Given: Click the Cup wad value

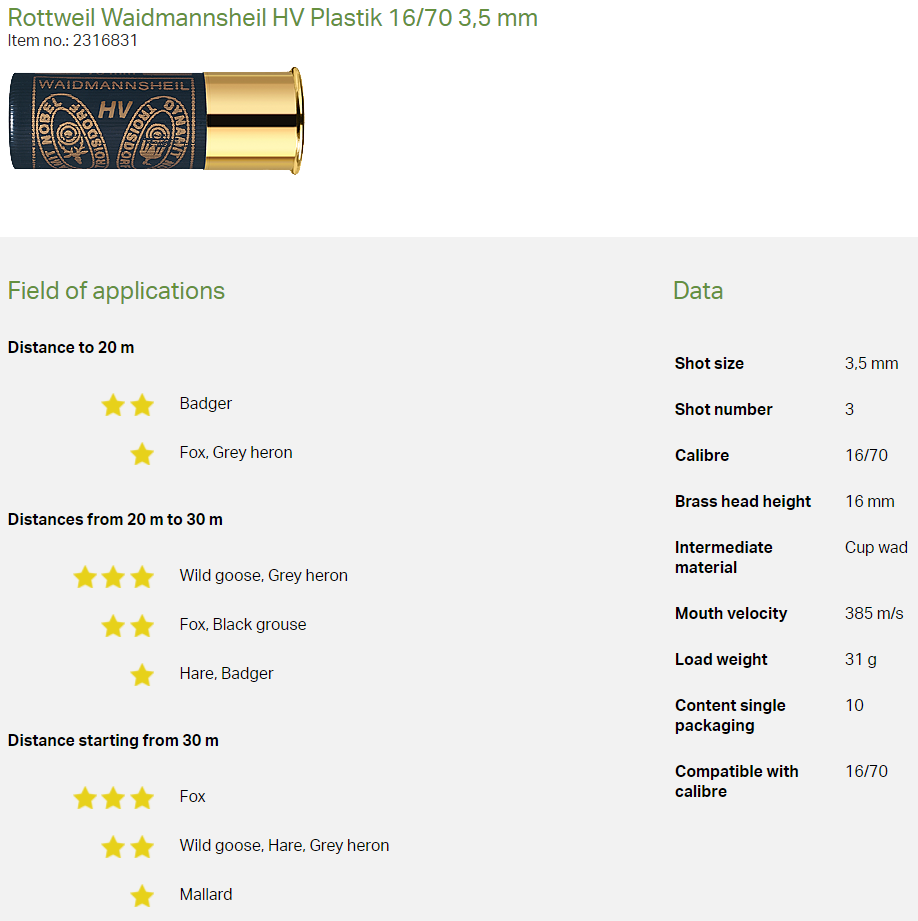Looking at the screenshot, I should tap(876, 548).
